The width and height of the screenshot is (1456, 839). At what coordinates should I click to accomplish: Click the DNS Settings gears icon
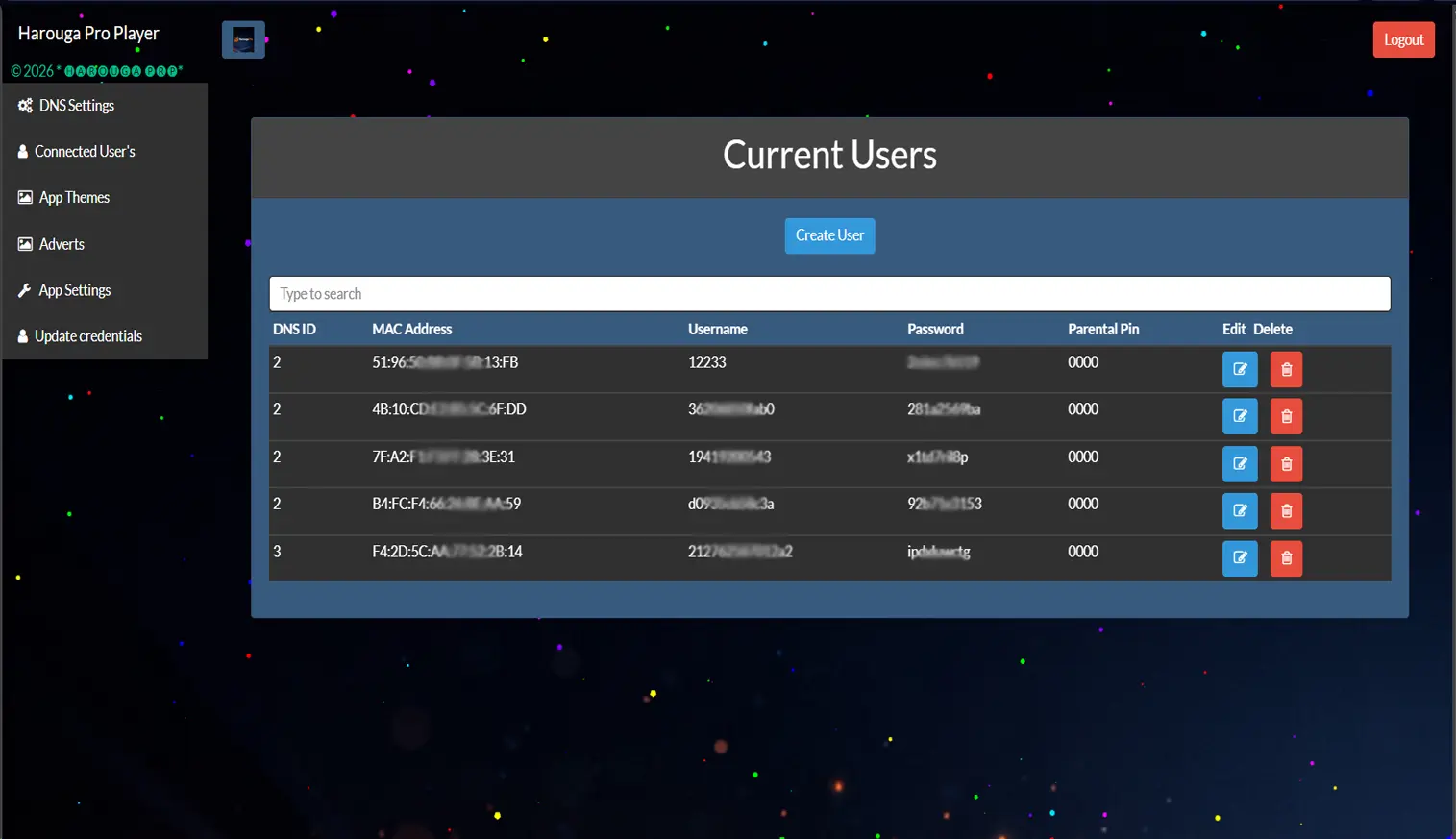[x=25, y=106]
